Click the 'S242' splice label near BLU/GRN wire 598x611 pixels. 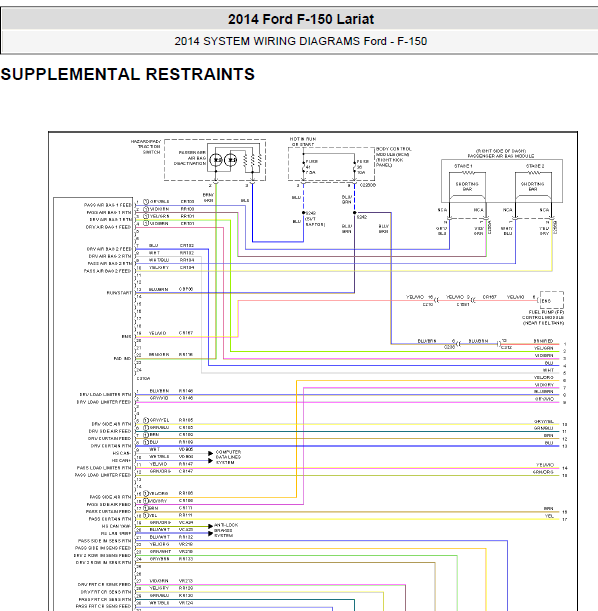click(x=362, y=217)
